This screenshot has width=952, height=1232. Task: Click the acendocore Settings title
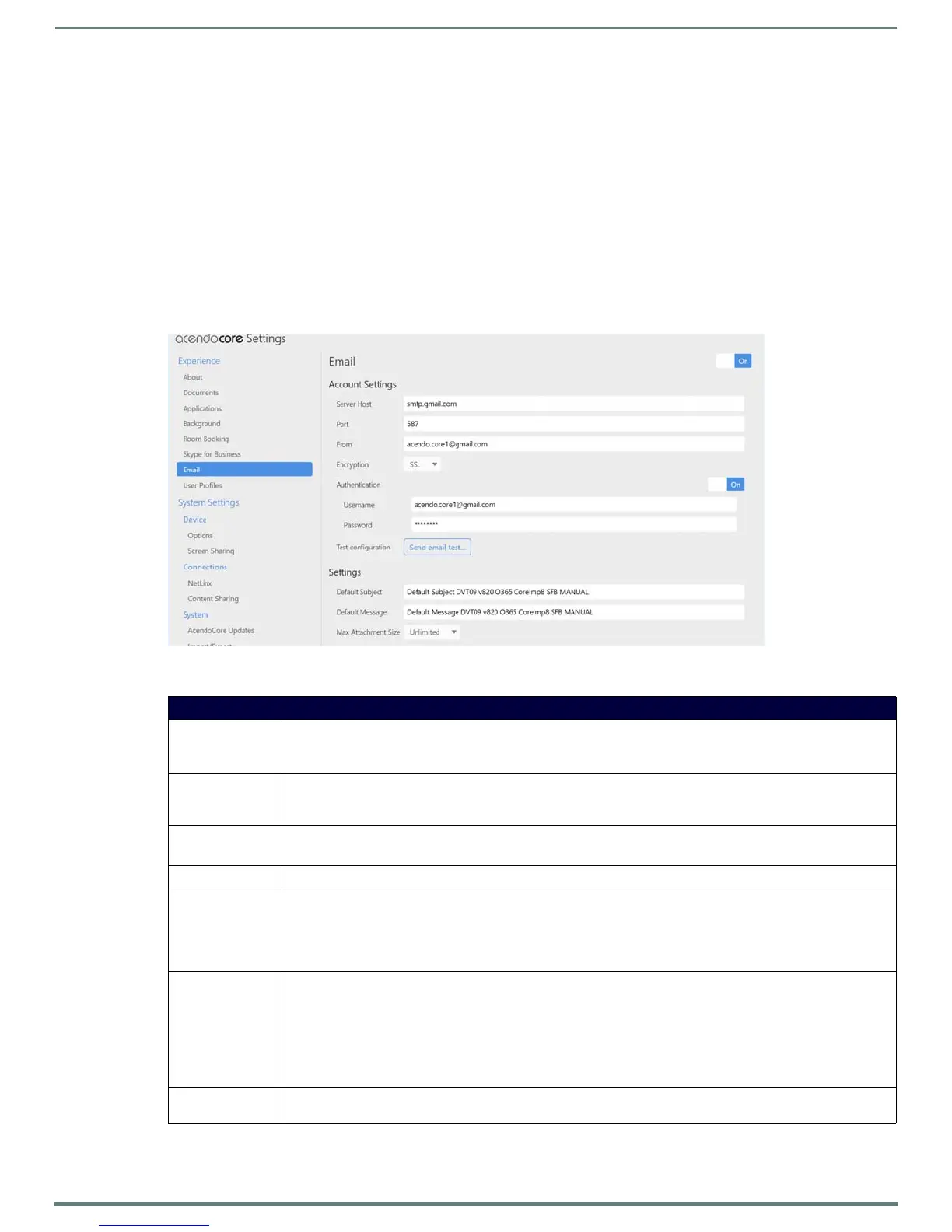[230, 339]
